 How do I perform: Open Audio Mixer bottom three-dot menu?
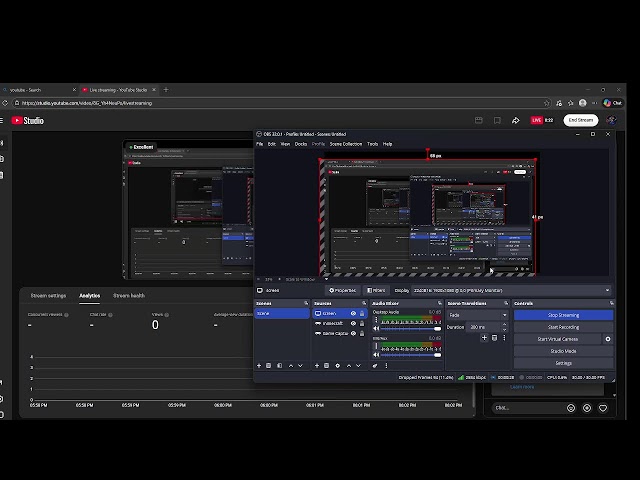[386, 366]
